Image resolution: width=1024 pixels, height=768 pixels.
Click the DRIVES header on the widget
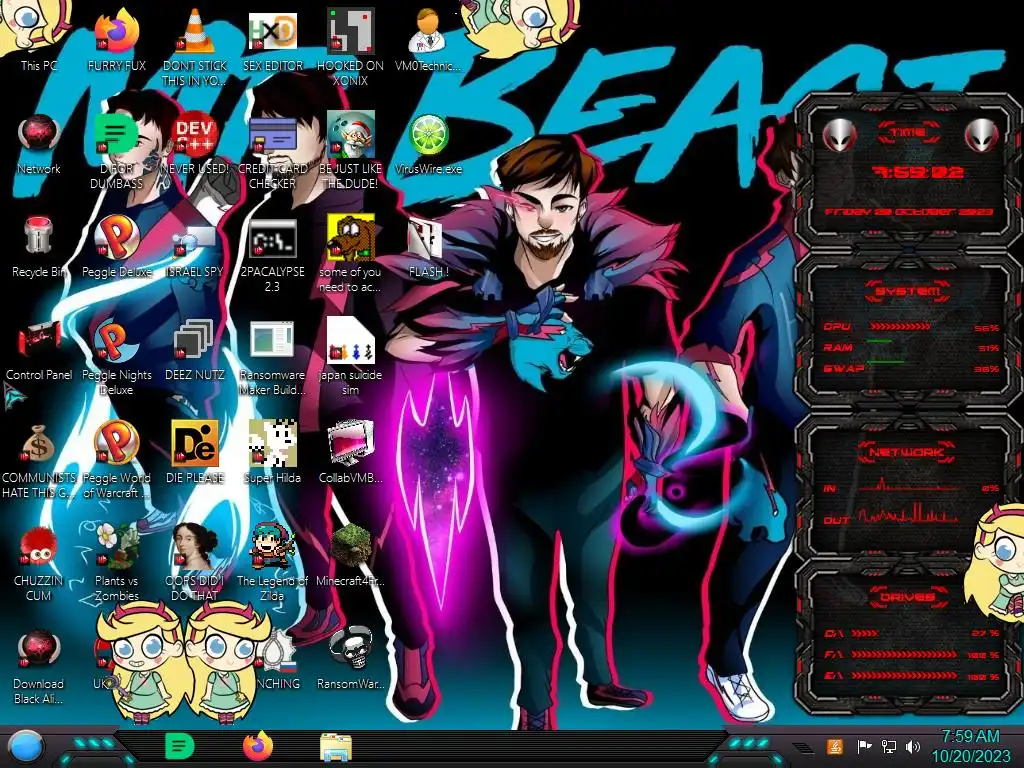pos(908,597)
